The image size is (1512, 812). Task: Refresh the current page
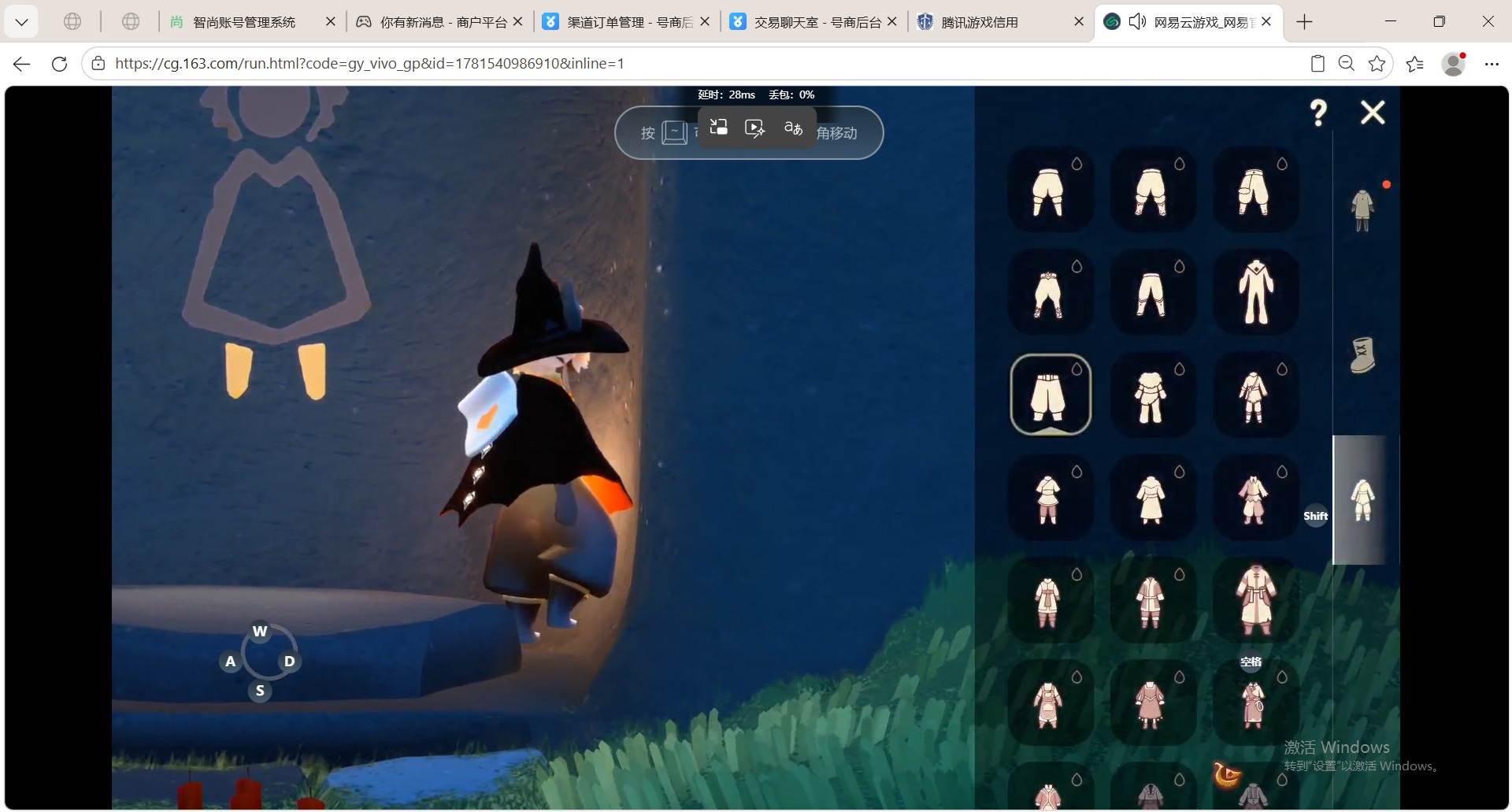[59, 64]
